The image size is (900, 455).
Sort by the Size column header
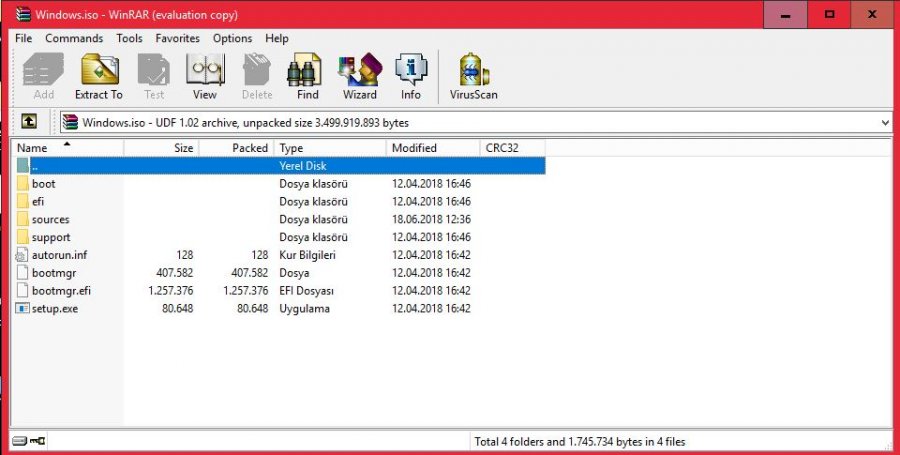pyautogui.click(x=161, y=147)
